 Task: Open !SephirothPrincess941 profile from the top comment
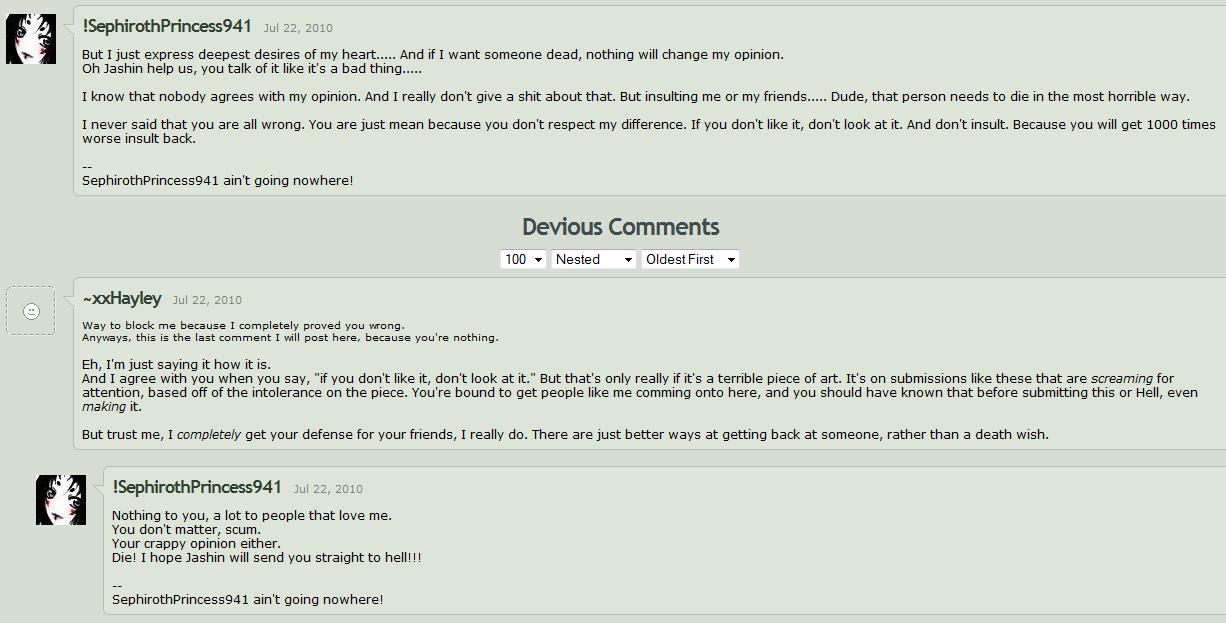tap(167, 26)
